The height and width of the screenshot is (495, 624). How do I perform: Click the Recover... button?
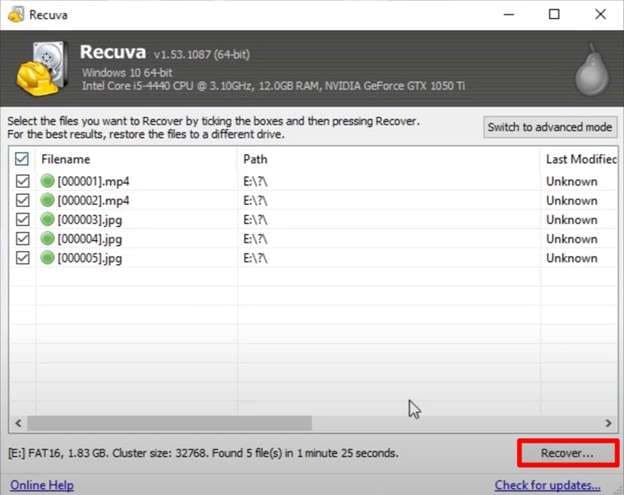(568, 453)
